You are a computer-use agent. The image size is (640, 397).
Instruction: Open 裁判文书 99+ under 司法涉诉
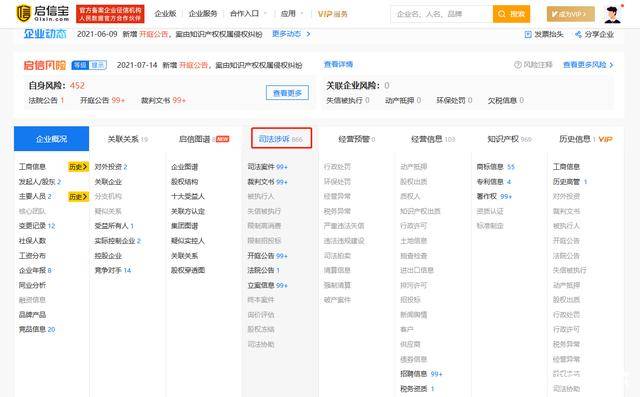267,182
